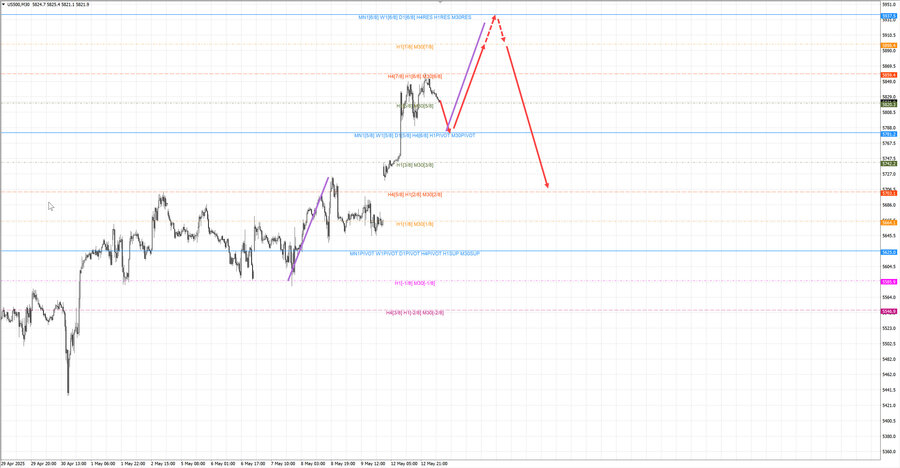Click the 29 Apr 2025 date on time axis

coord(13,463)
